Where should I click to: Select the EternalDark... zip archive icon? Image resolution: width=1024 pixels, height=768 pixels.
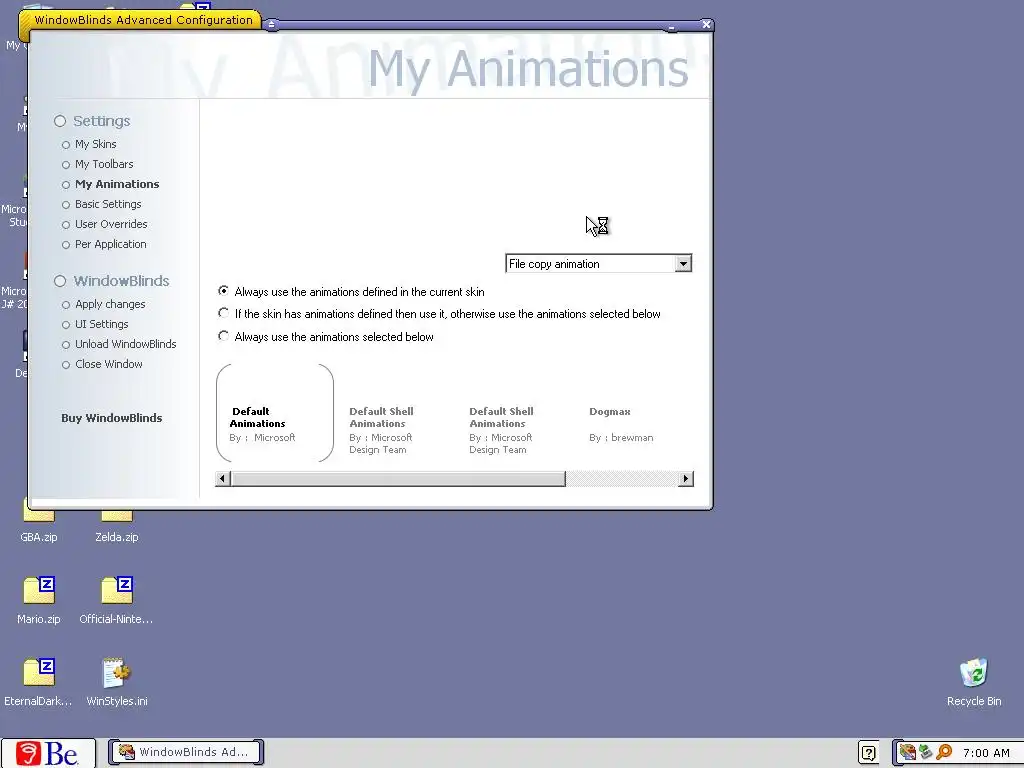point(39,672)
